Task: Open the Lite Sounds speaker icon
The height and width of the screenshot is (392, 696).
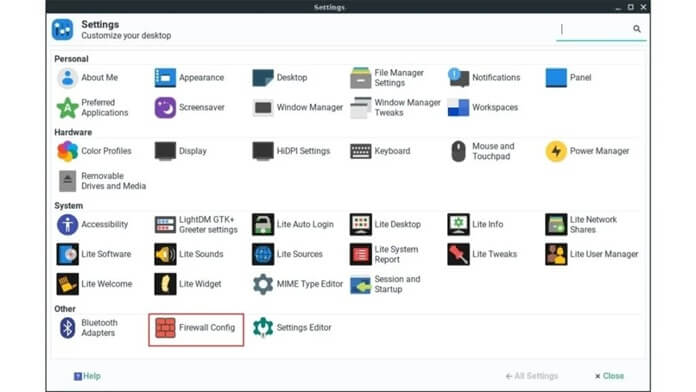Action: (165, 254)
